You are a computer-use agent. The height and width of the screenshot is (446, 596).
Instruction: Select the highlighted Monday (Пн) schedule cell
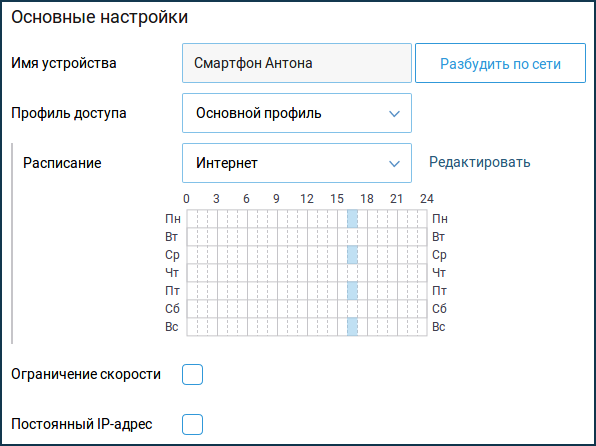352,219
